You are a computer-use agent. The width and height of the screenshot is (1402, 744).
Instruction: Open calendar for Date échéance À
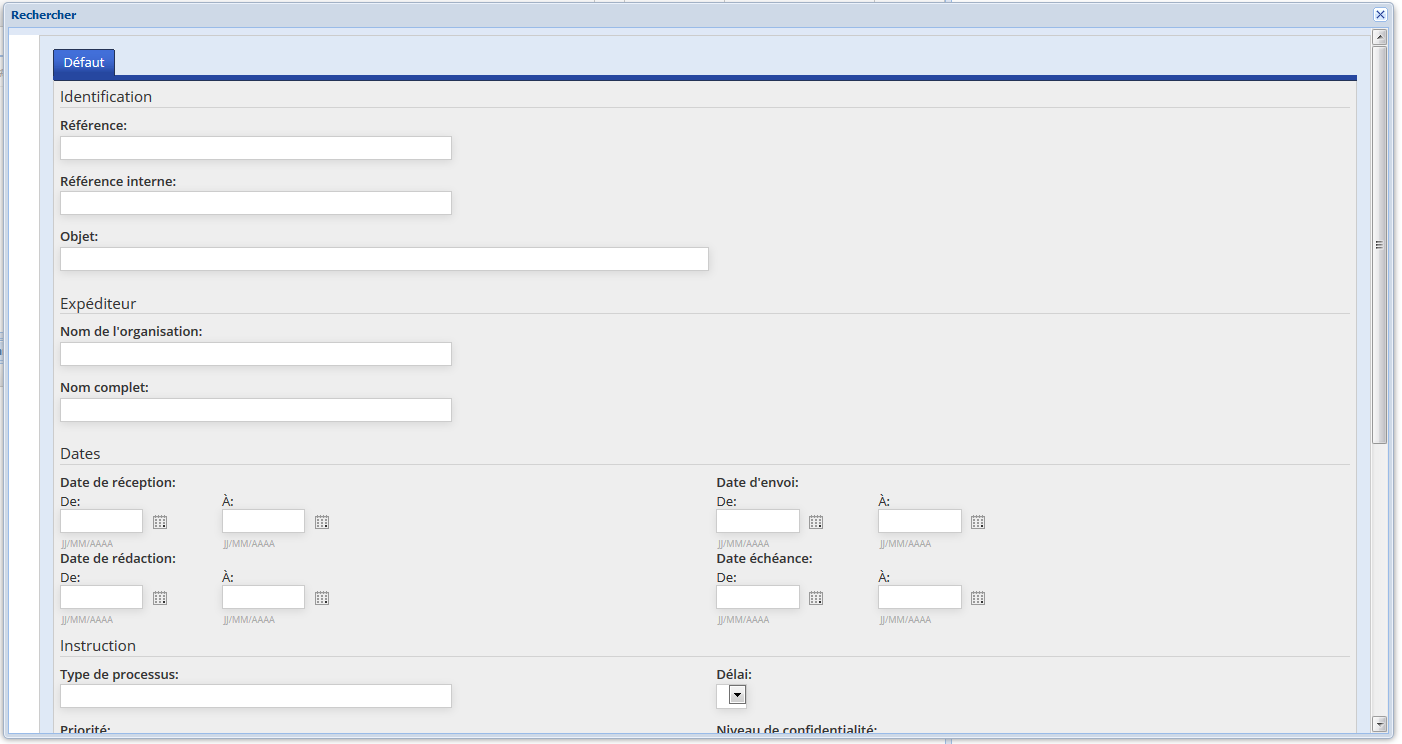coord(978,598)
